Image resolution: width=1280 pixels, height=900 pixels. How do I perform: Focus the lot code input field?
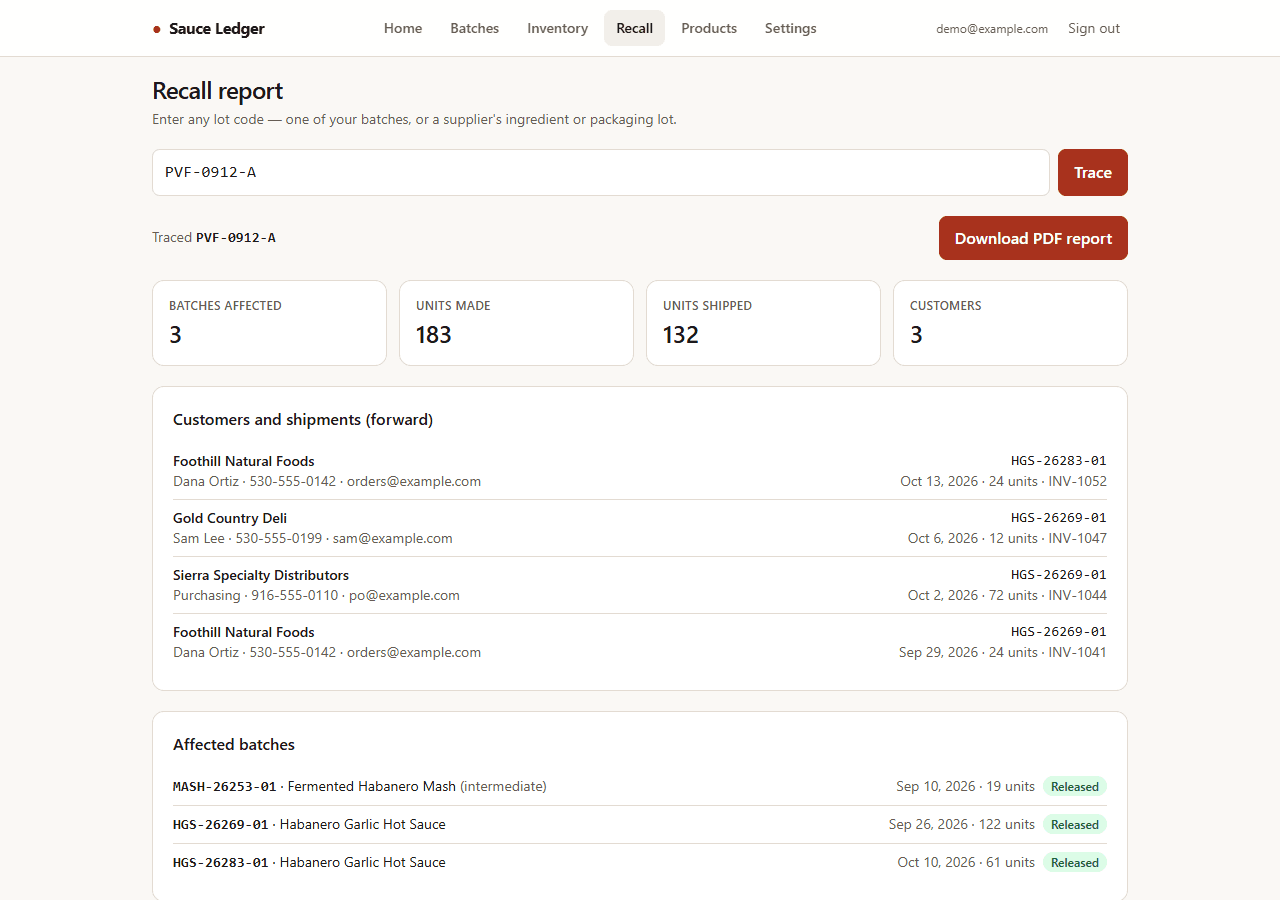[x=601, y=172]
